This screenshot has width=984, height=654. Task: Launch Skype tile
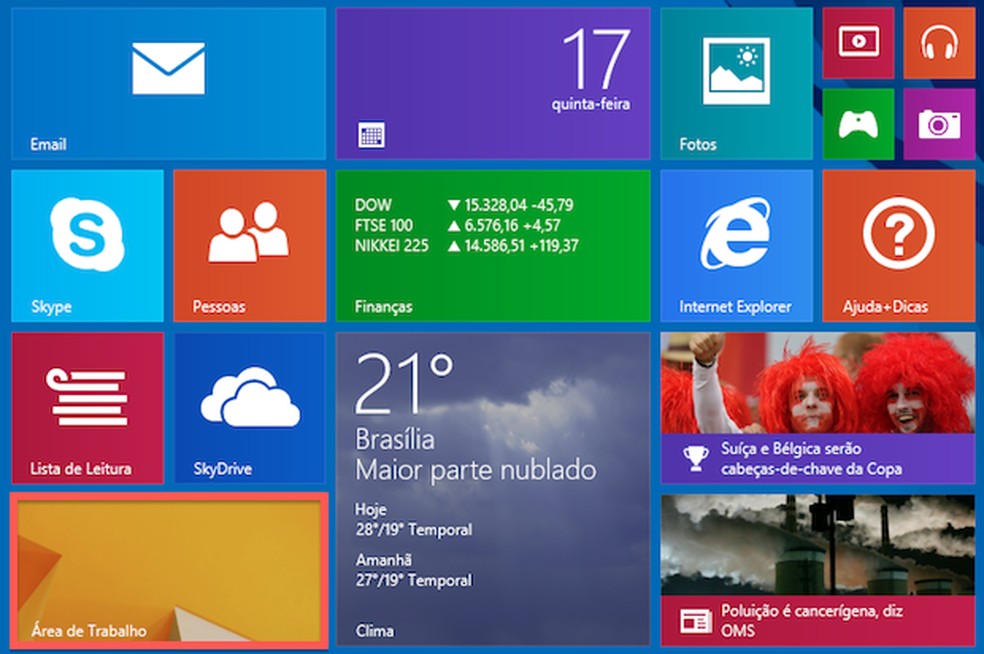[87, 245]
